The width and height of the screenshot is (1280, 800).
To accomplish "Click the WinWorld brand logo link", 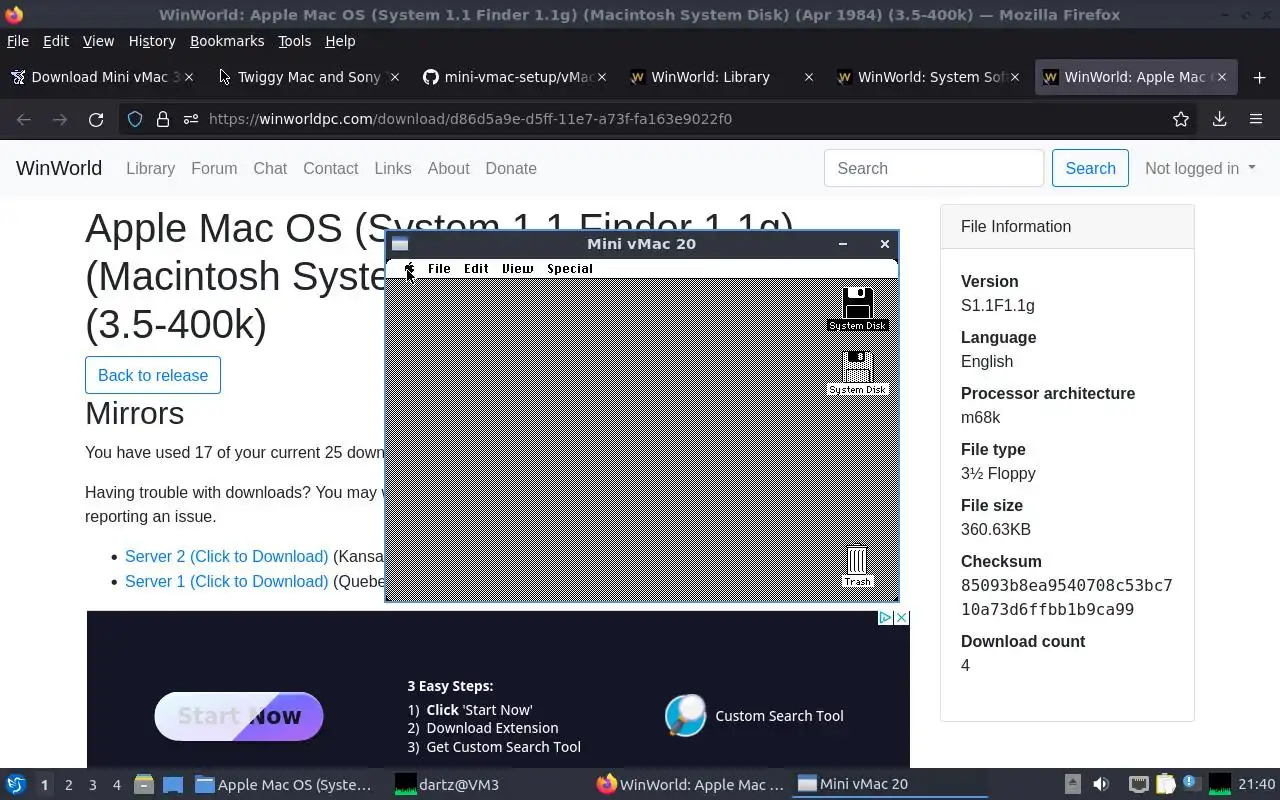I will (x=59, y=168).
